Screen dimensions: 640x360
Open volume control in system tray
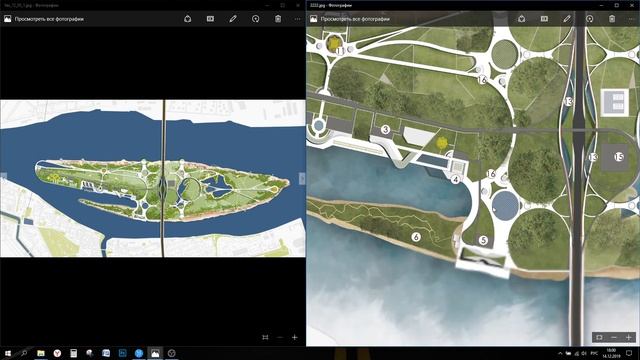pos(584,353)
